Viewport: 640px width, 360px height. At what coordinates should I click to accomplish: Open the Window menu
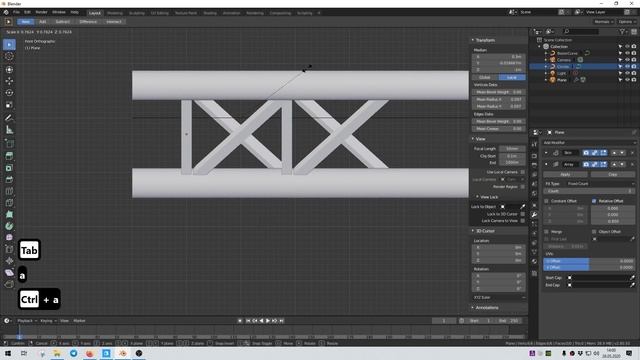tap(59, 13)
